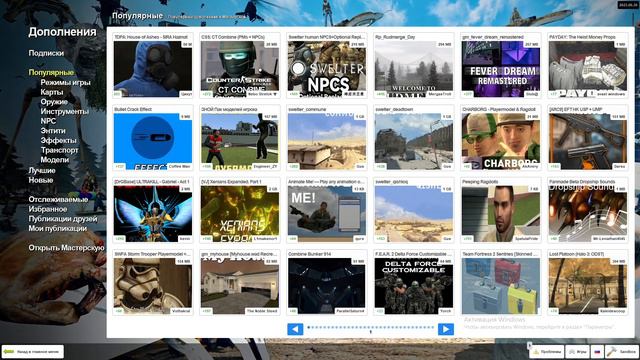The height and width of the screenshot is (360, 640).
Task: Open the Combine Bunker 914 addon
Action: pos(327,283)
